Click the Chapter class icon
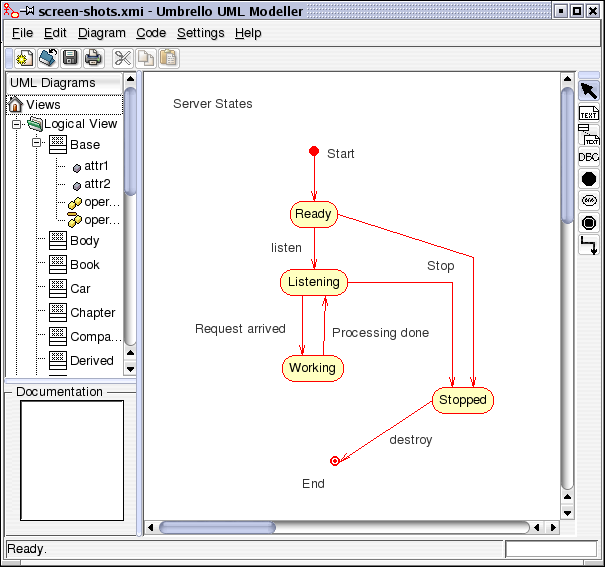The width and height of the screenshot is (605, 567). click(x=58, y=312)
